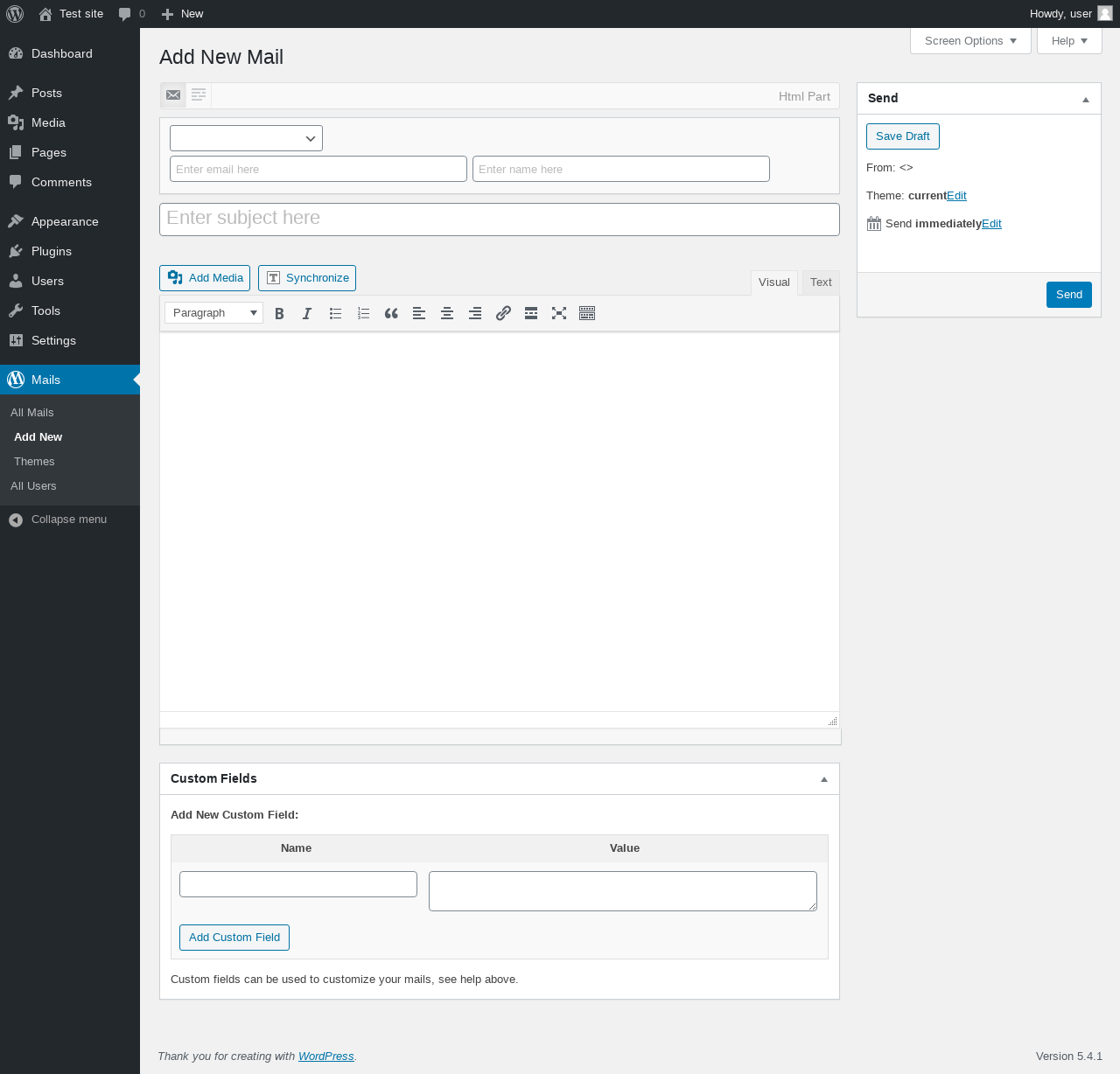Select the Mails menu item

coord(70,380)
